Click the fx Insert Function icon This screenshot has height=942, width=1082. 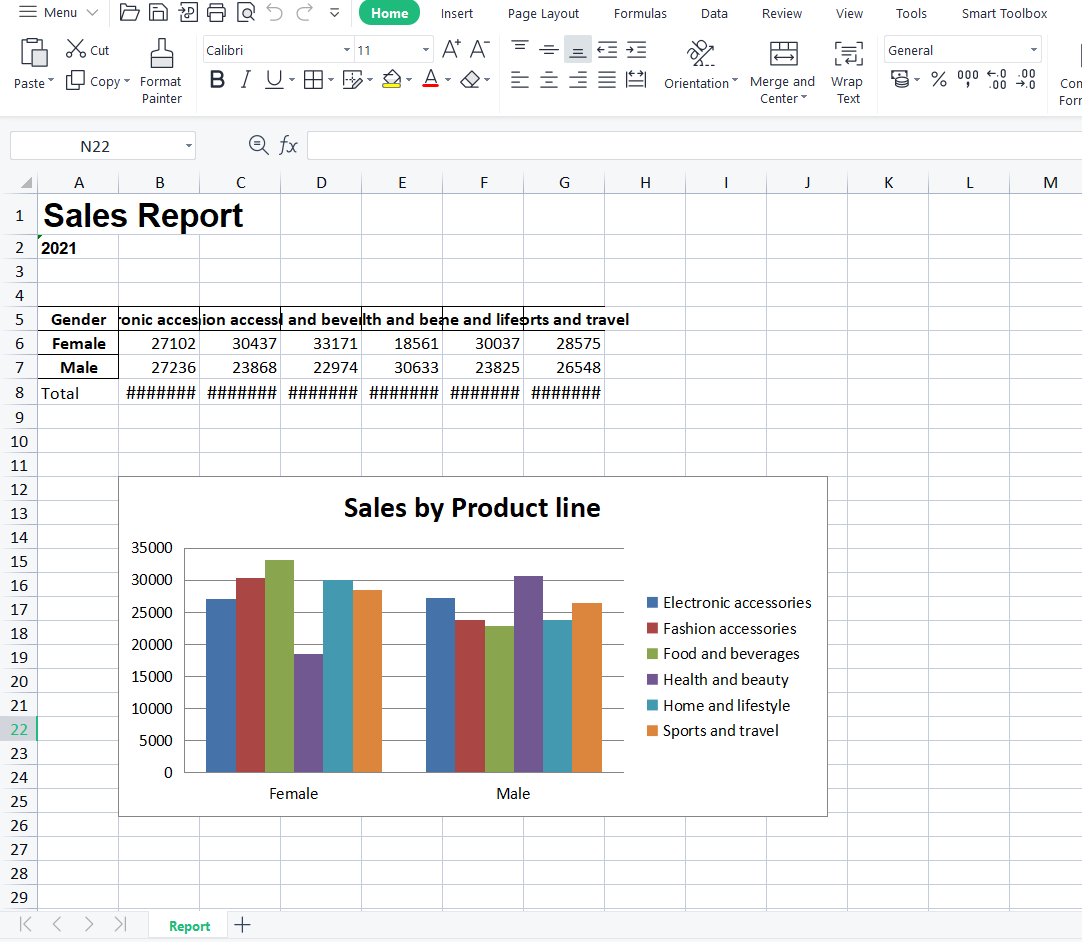click(288, 146)
